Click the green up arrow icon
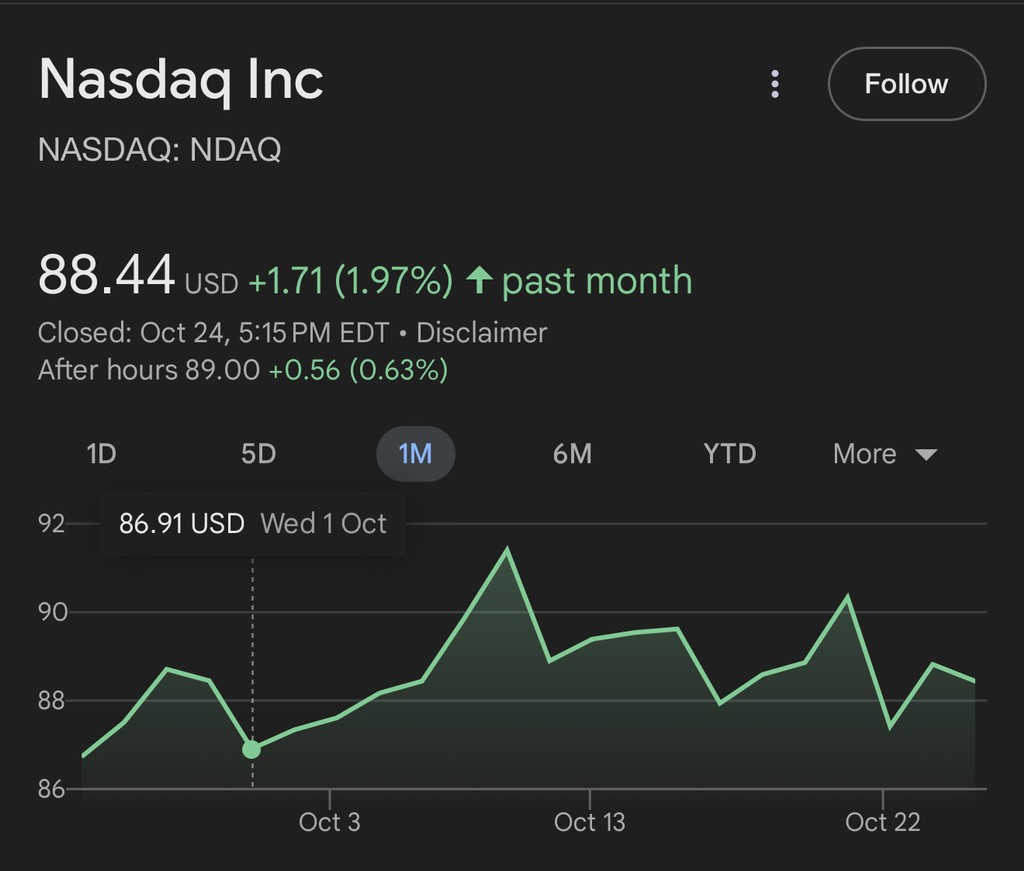 click(480, 281)
